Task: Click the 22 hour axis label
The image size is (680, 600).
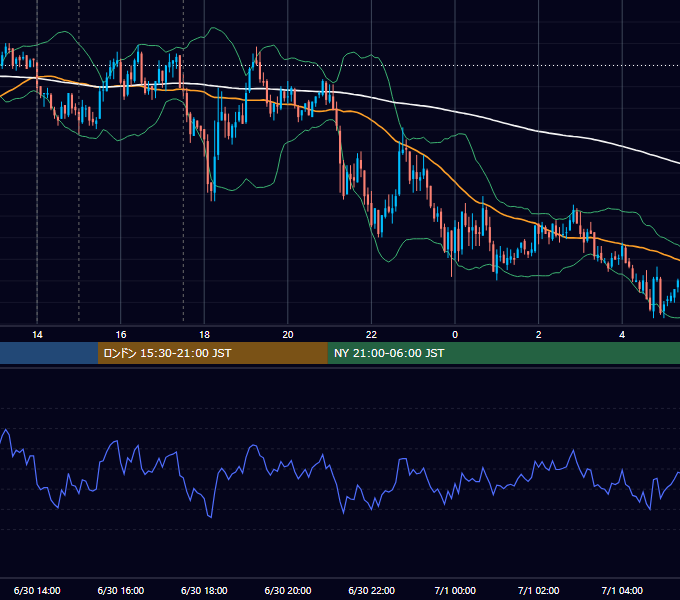Action: coord(371,335)
